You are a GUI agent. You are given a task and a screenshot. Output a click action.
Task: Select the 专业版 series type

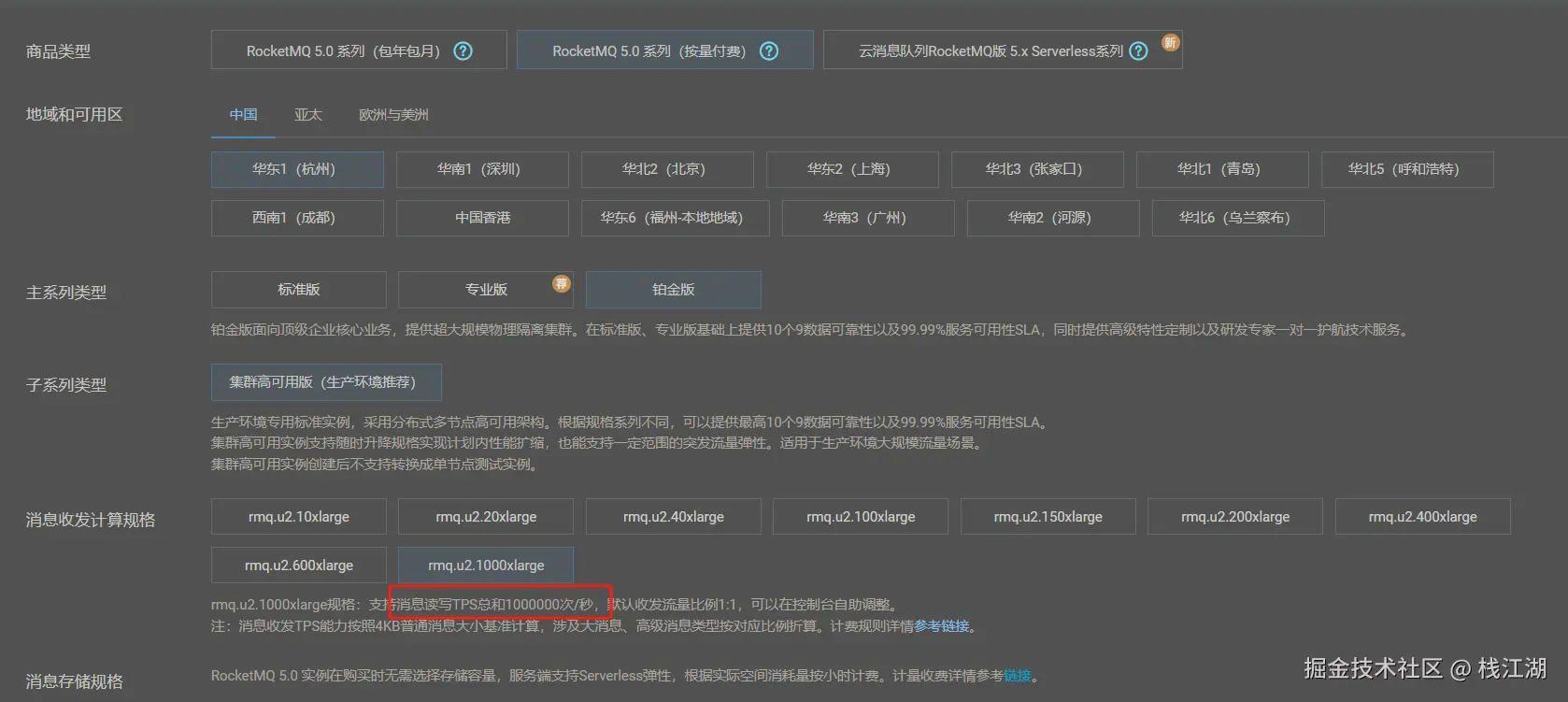click(x=486, y=290)
